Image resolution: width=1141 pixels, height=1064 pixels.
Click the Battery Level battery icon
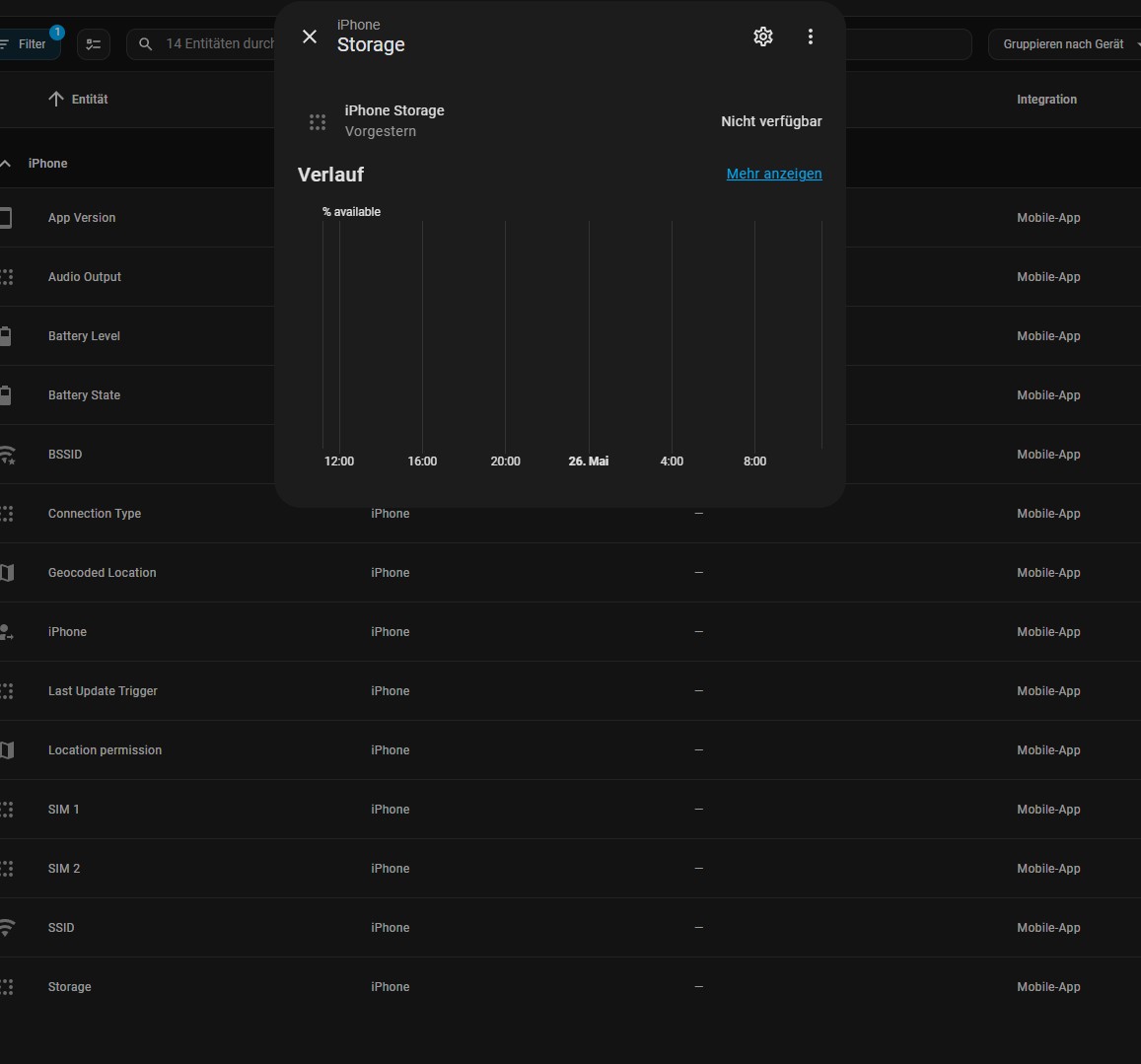point(6,335)
